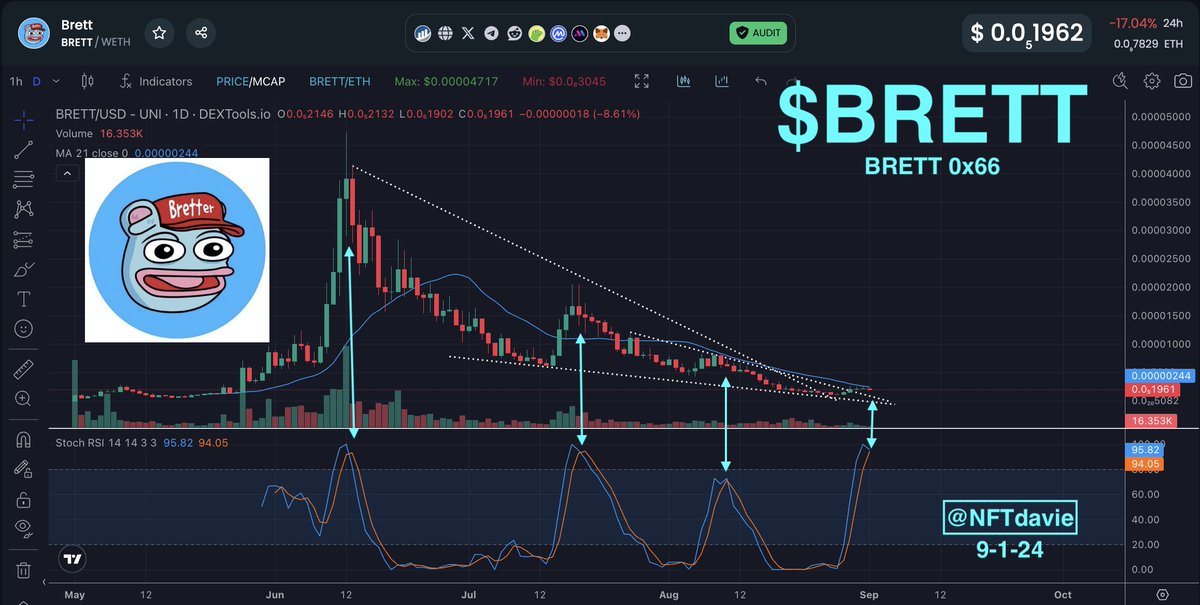The height and width of the screenshot is (605, 1200).
Task: Select the trend line drawing tool
Action: point(22,150)
